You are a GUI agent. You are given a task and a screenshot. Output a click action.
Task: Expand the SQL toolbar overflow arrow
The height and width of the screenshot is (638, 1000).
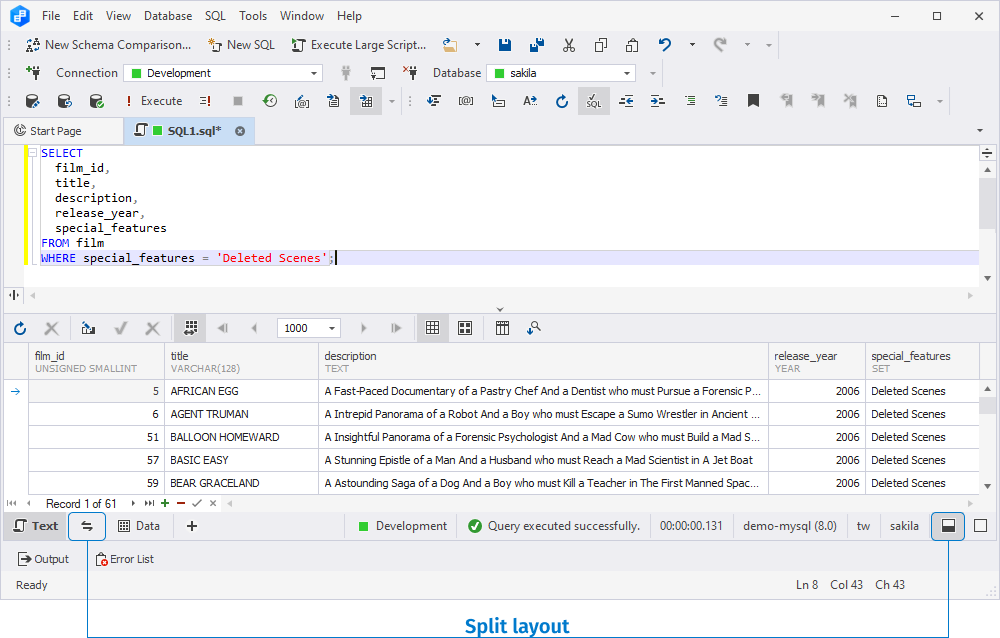939,101
